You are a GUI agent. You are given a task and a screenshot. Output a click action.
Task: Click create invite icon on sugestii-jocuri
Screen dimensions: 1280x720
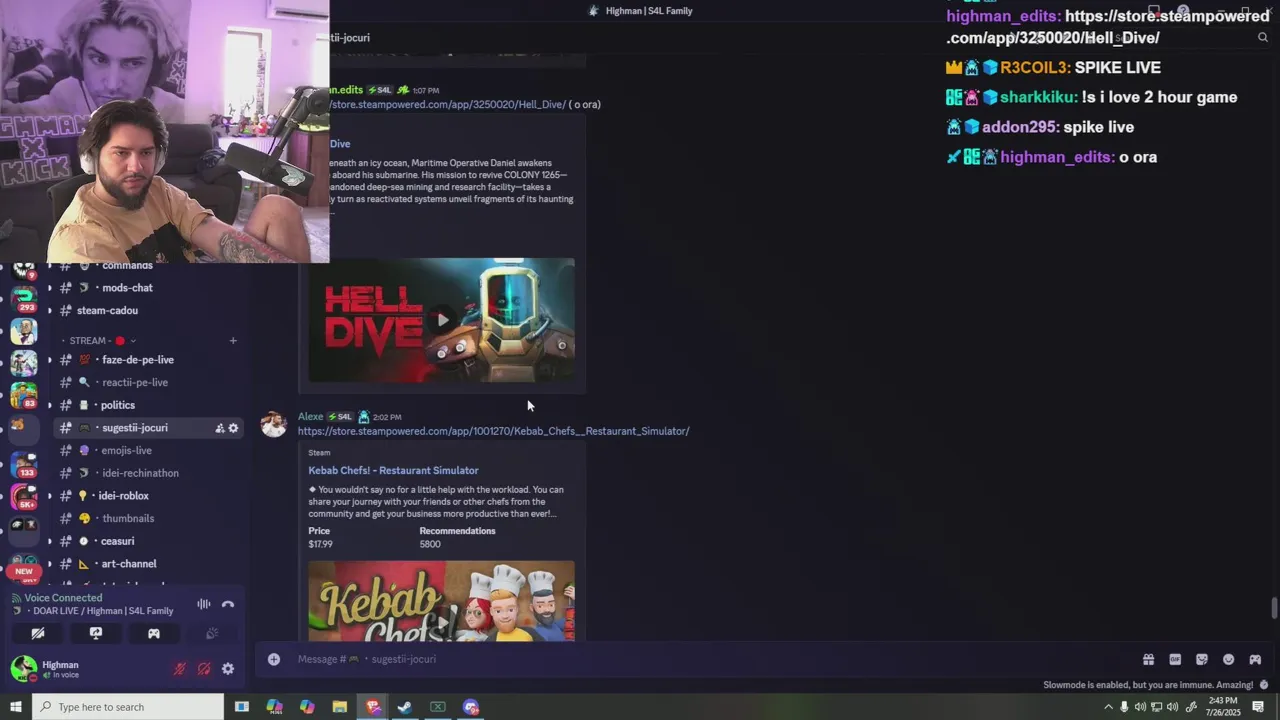[219, 428]
